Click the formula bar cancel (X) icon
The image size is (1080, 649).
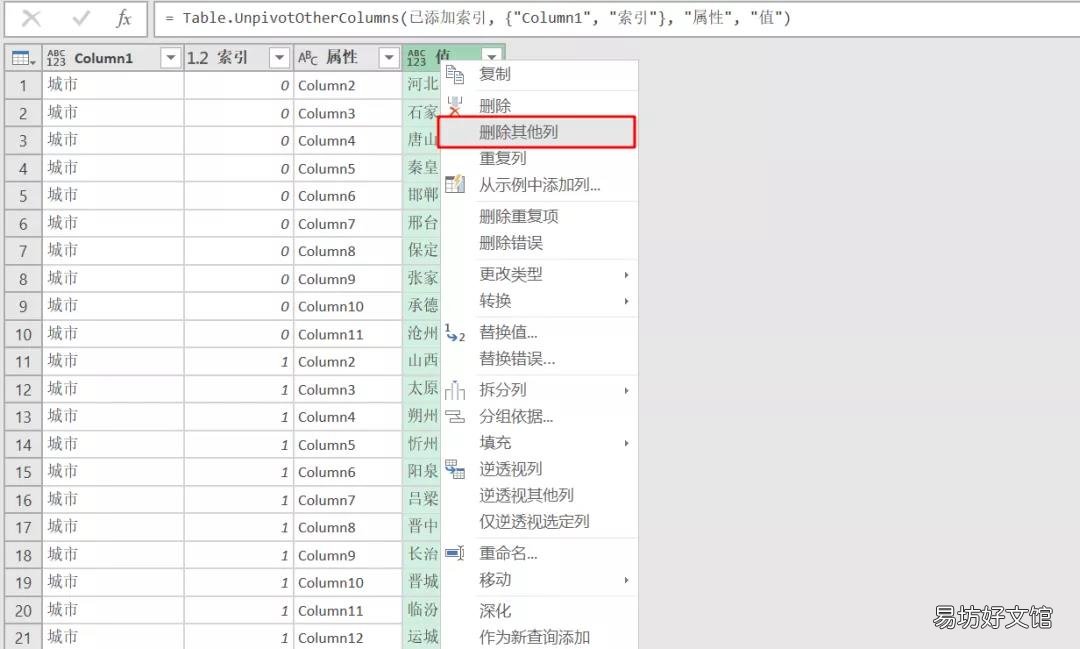point(31,18)
